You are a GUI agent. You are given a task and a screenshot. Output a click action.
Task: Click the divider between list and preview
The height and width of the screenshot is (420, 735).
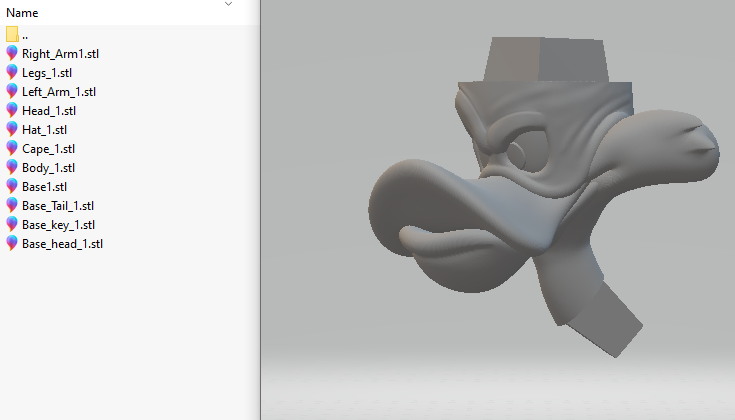[259, 210]
